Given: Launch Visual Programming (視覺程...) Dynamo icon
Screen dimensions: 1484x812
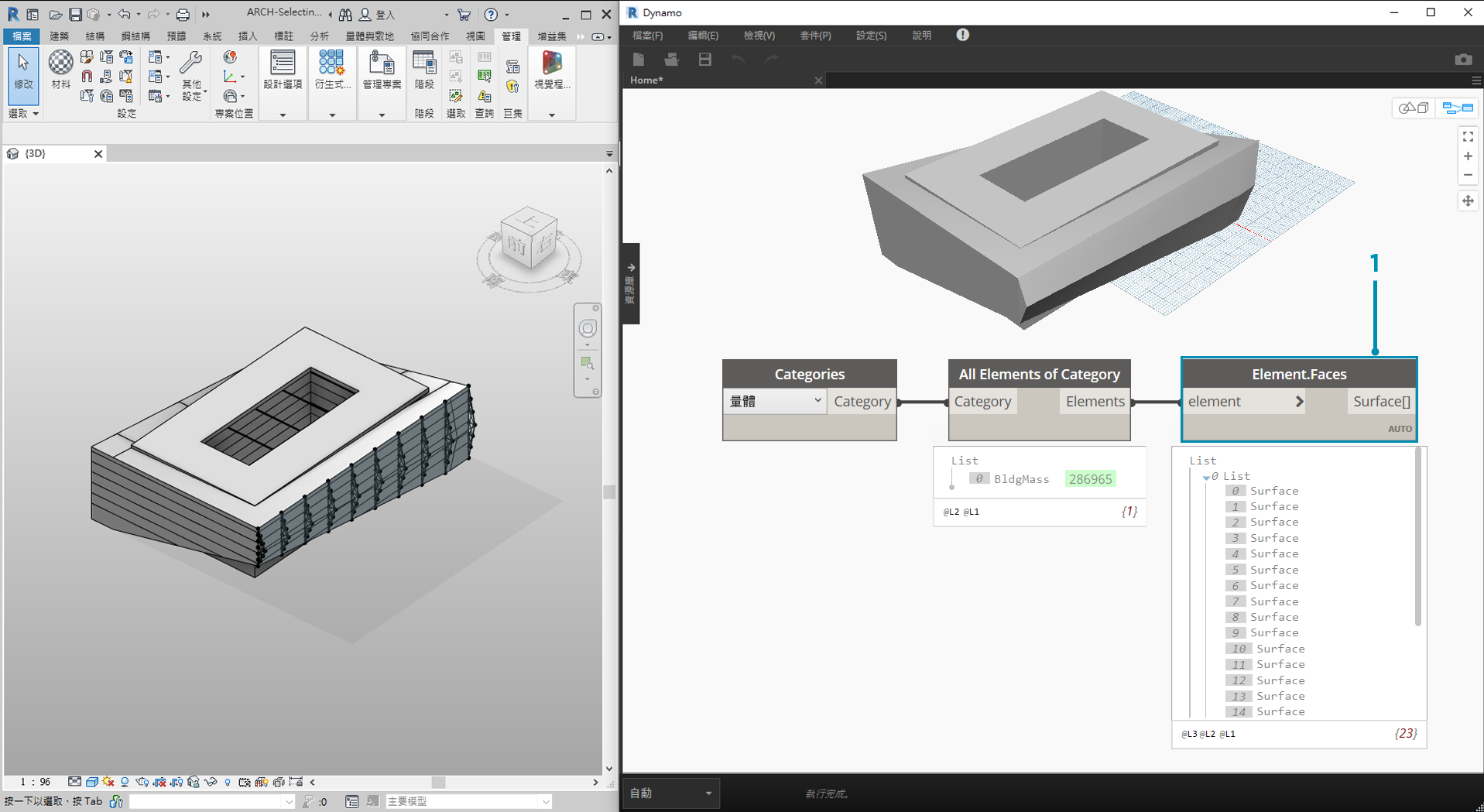Looking at the screenshot, I should [552, 70].
